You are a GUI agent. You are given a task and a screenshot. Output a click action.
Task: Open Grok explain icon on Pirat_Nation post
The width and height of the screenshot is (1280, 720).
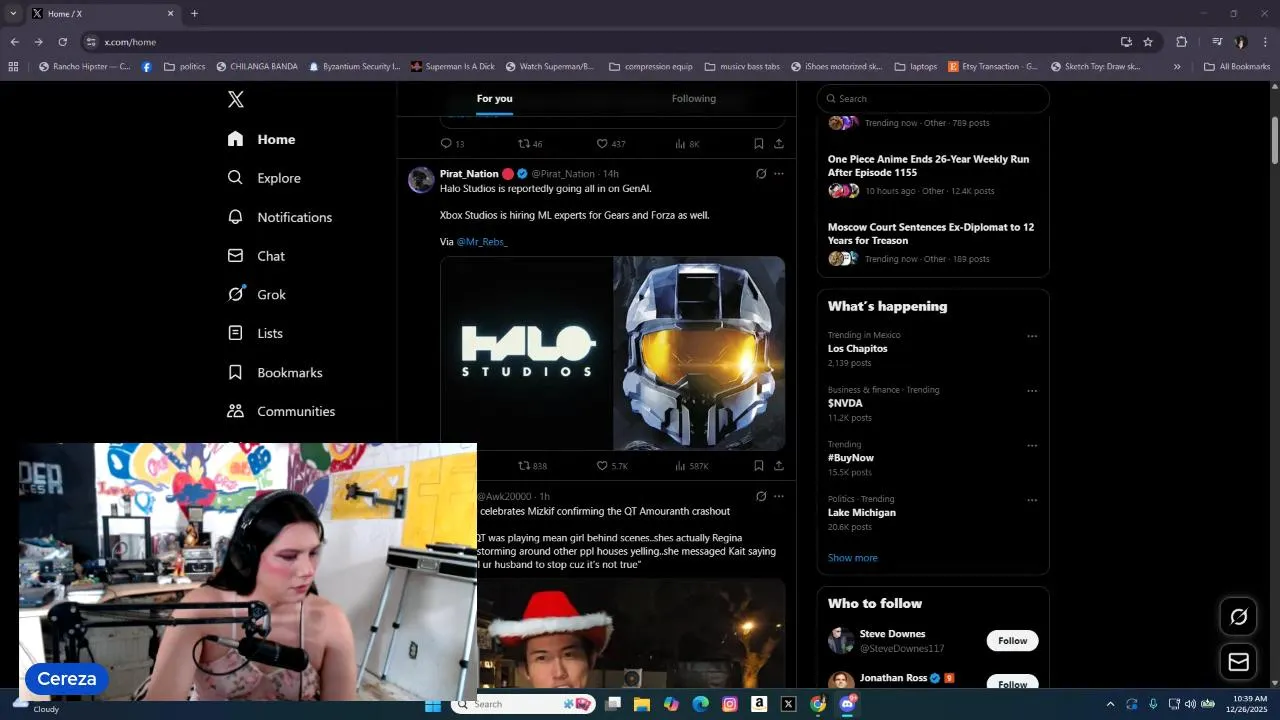[x=761, y=174]
